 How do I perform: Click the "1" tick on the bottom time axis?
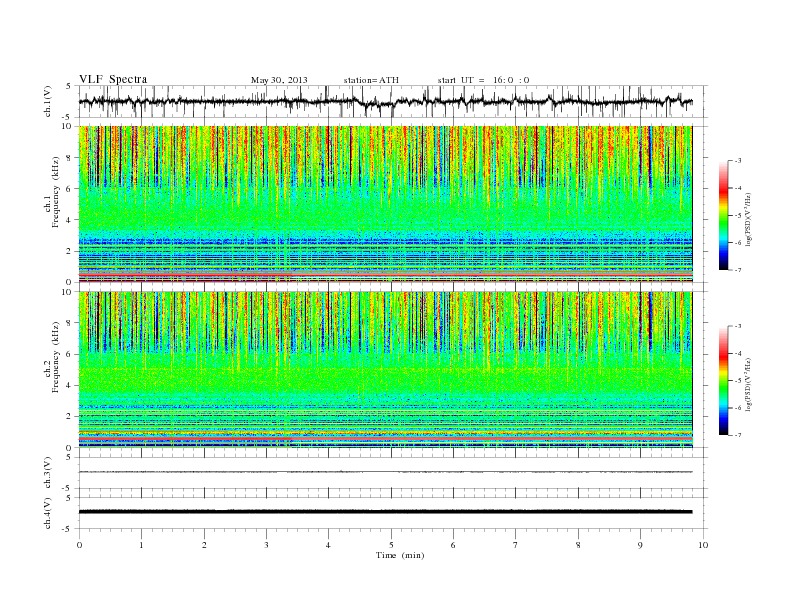141,545
